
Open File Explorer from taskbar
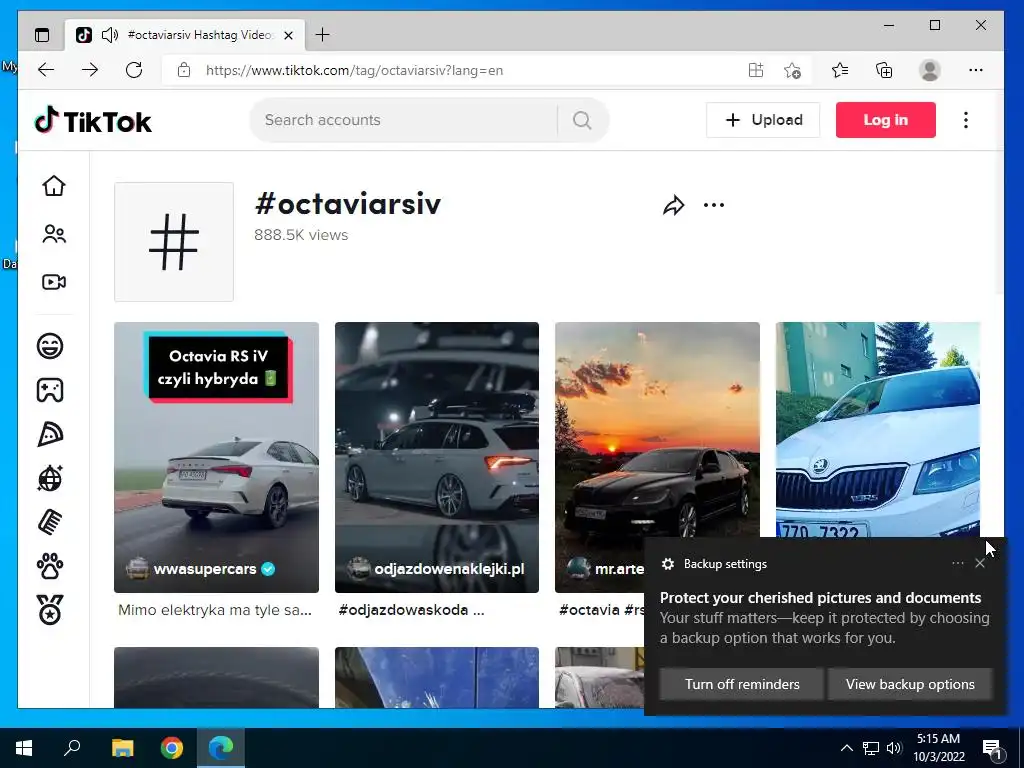tap(122, 748)
